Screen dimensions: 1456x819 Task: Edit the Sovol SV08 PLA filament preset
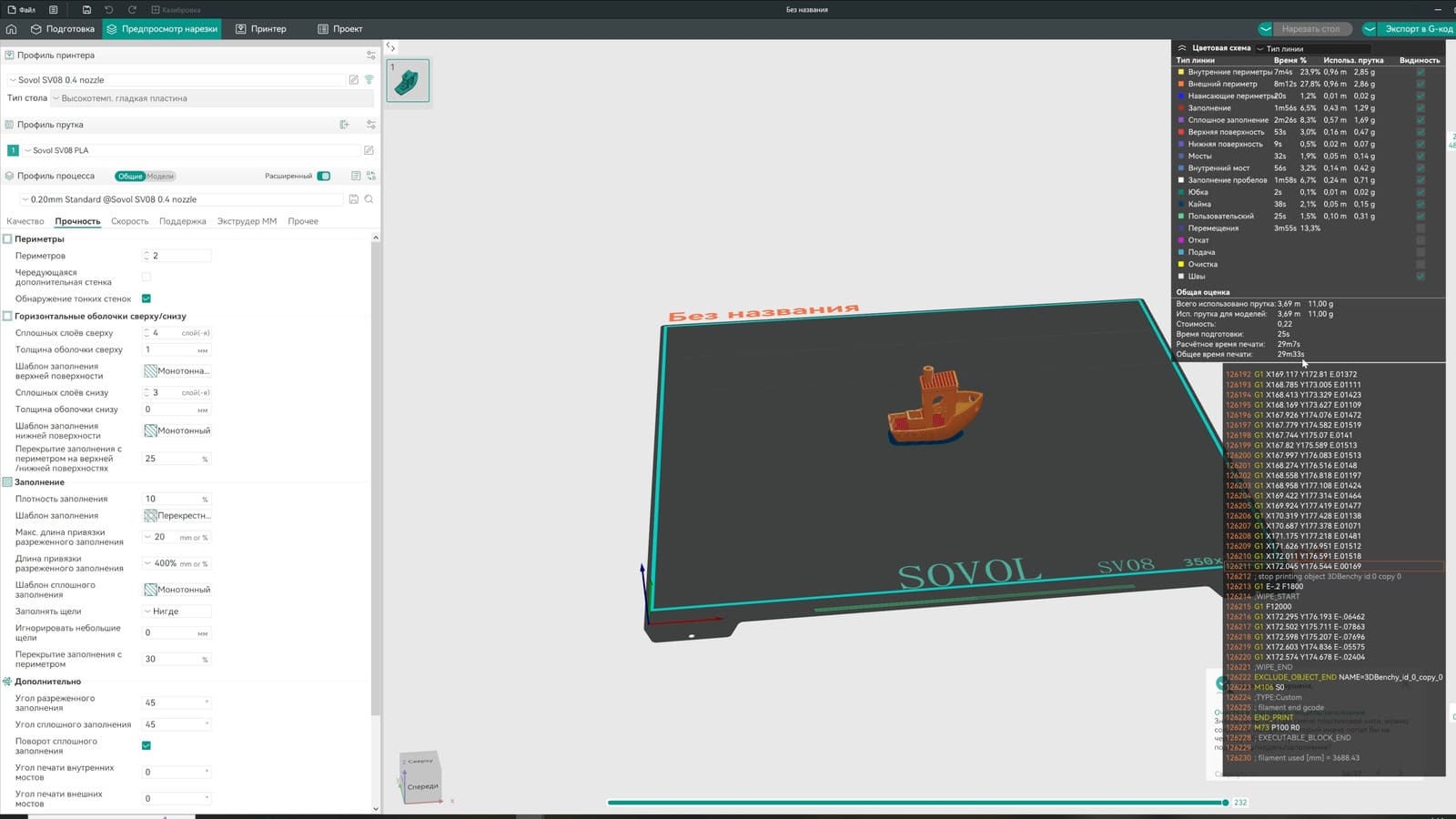coord(369,150)
